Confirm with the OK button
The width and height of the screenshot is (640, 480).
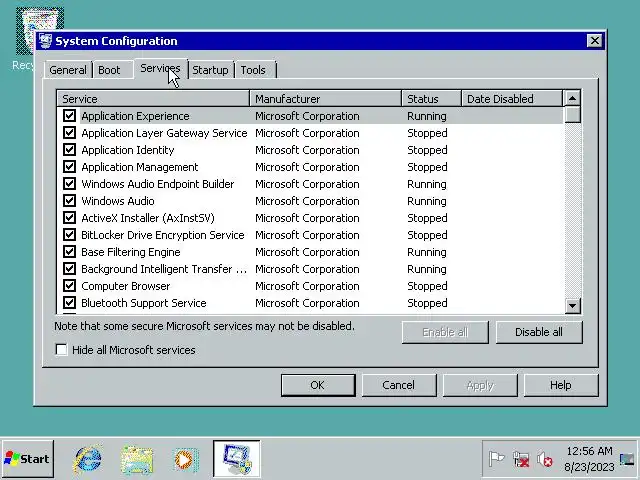(318, 385)
